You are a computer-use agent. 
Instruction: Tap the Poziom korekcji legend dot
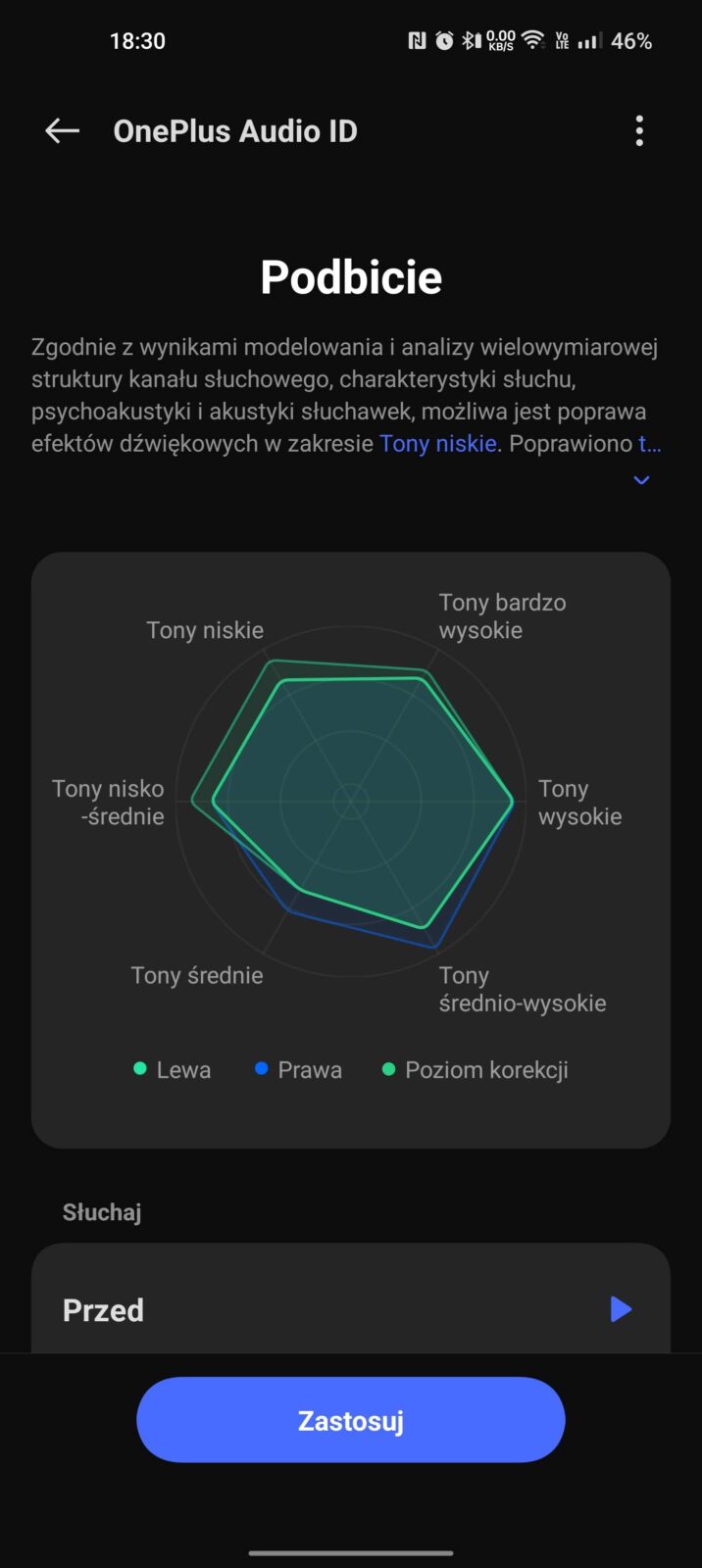tap(389, 1069)
